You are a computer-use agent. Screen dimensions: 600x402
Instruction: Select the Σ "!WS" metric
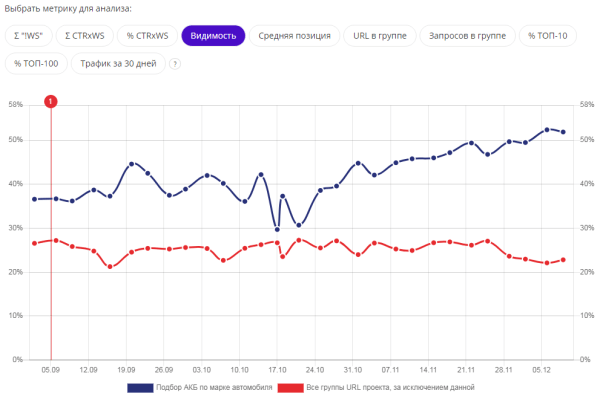click(x=33, y=36)
